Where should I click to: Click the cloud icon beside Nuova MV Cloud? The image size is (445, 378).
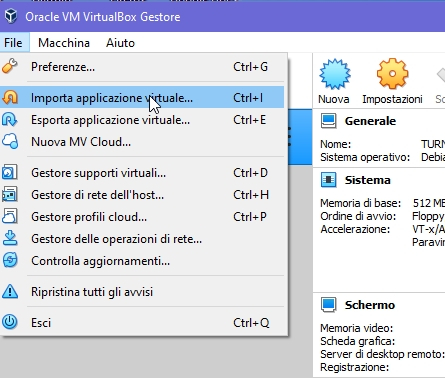[x=10, y=141]
